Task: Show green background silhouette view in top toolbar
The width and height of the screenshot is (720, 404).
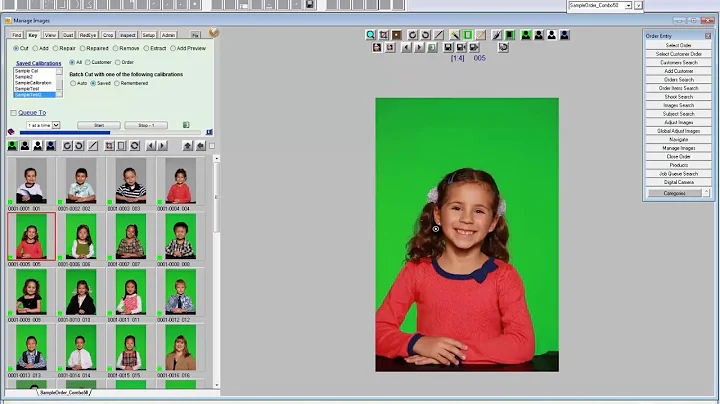Action: tap(526, 35)
